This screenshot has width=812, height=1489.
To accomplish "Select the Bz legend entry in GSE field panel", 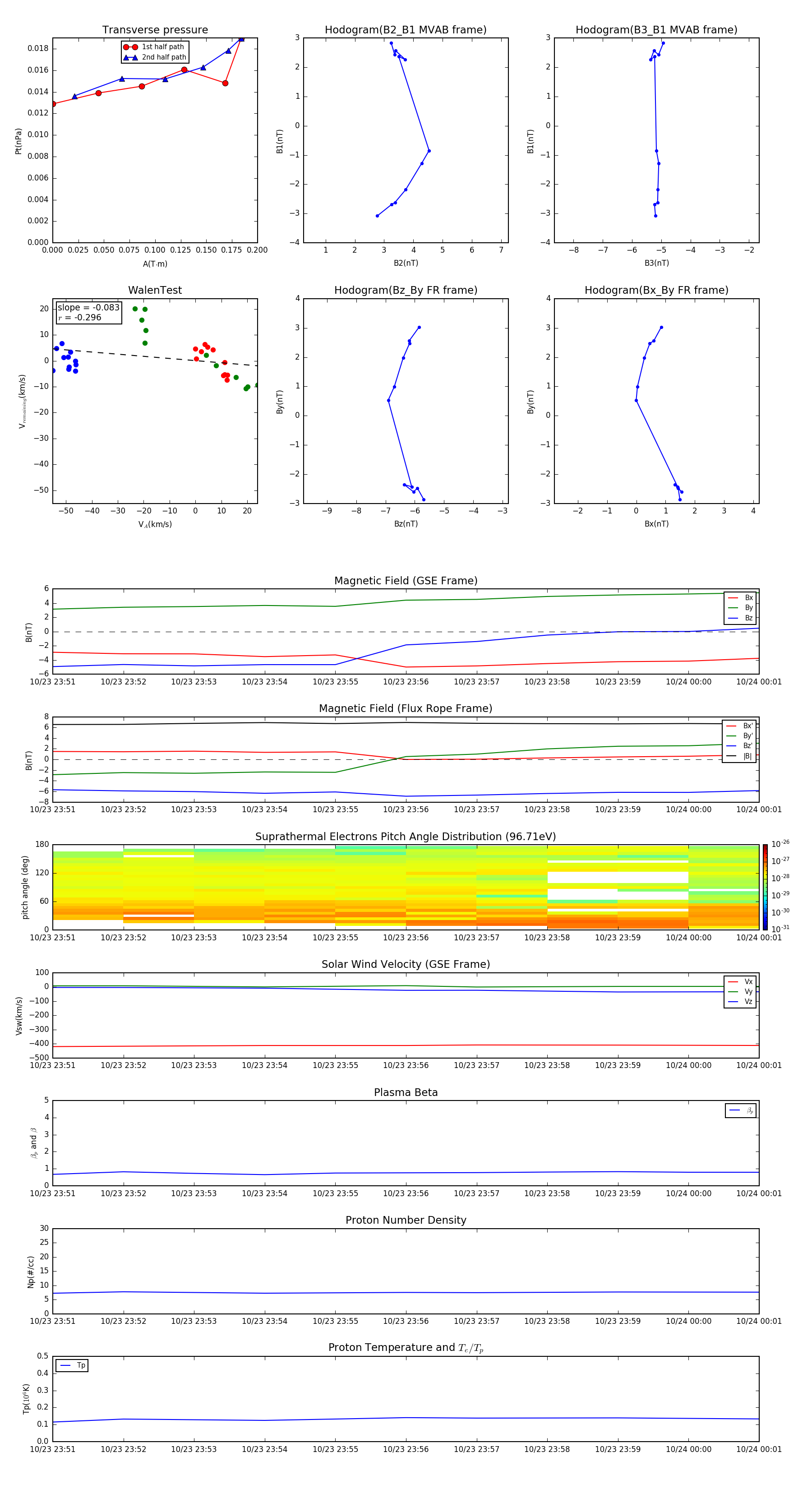I will click(740, 618).
